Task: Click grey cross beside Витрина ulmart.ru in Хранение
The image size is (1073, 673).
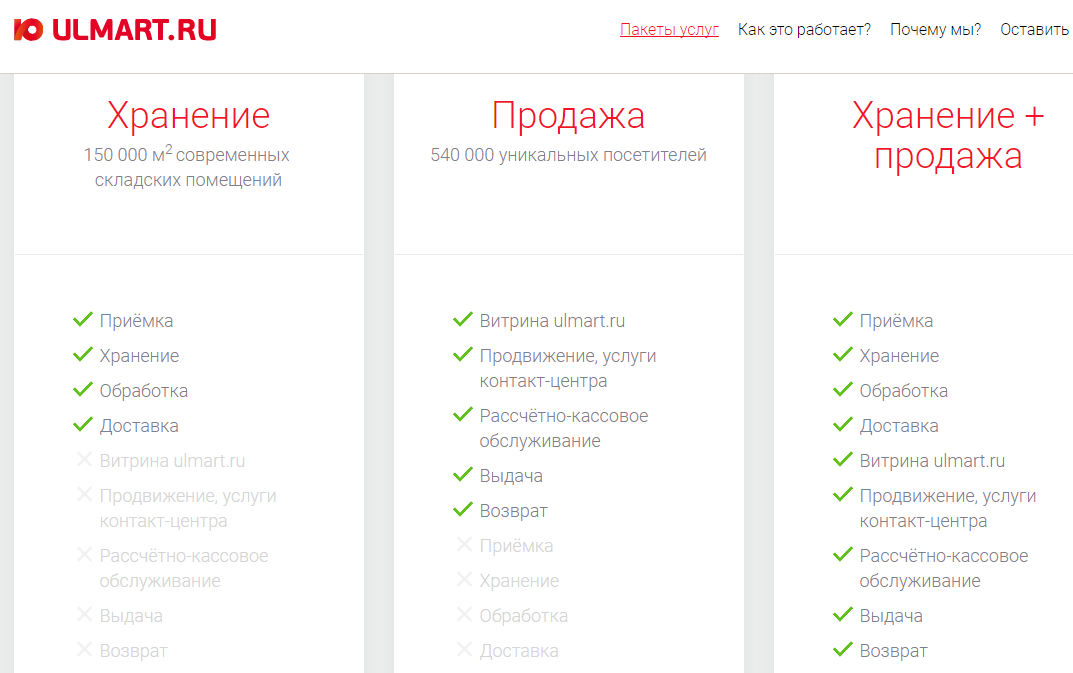Action: (x=84, y=460)
